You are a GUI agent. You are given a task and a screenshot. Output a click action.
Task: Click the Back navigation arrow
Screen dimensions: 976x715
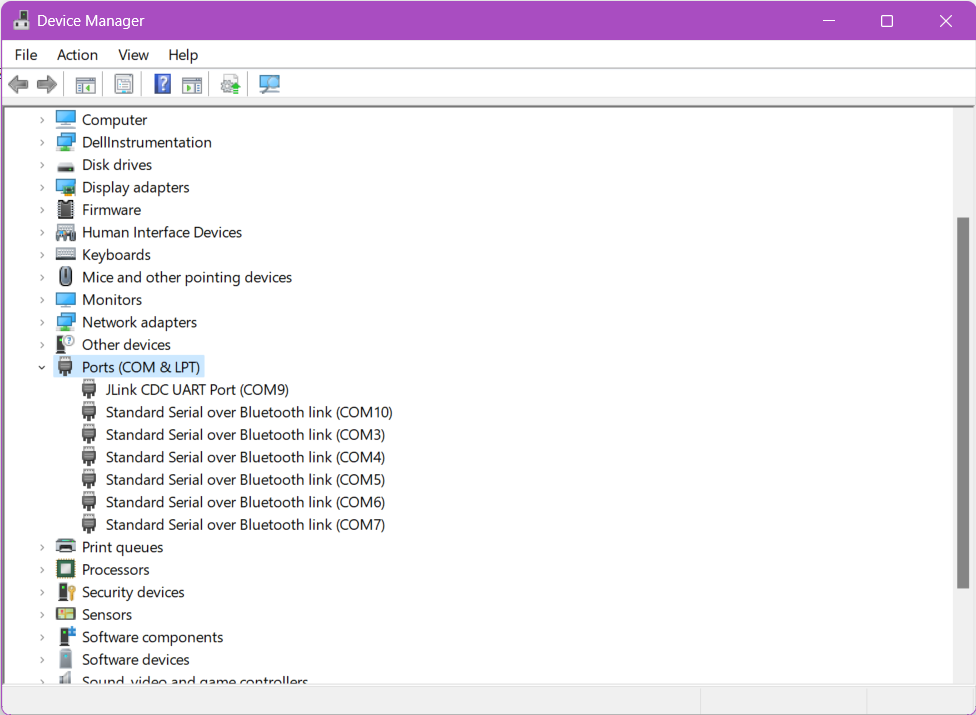[x=18, y=83]
